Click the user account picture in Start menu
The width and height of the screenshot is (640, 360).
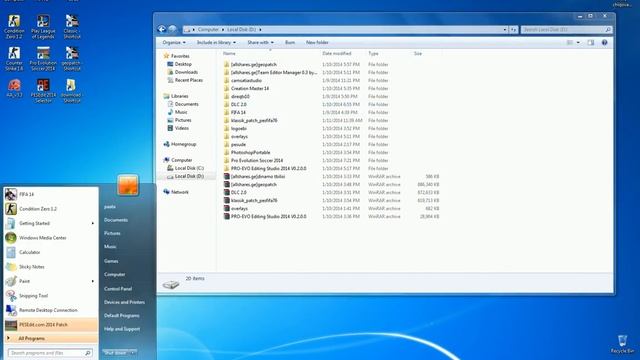pyautogui.click(x=128, y=185)
